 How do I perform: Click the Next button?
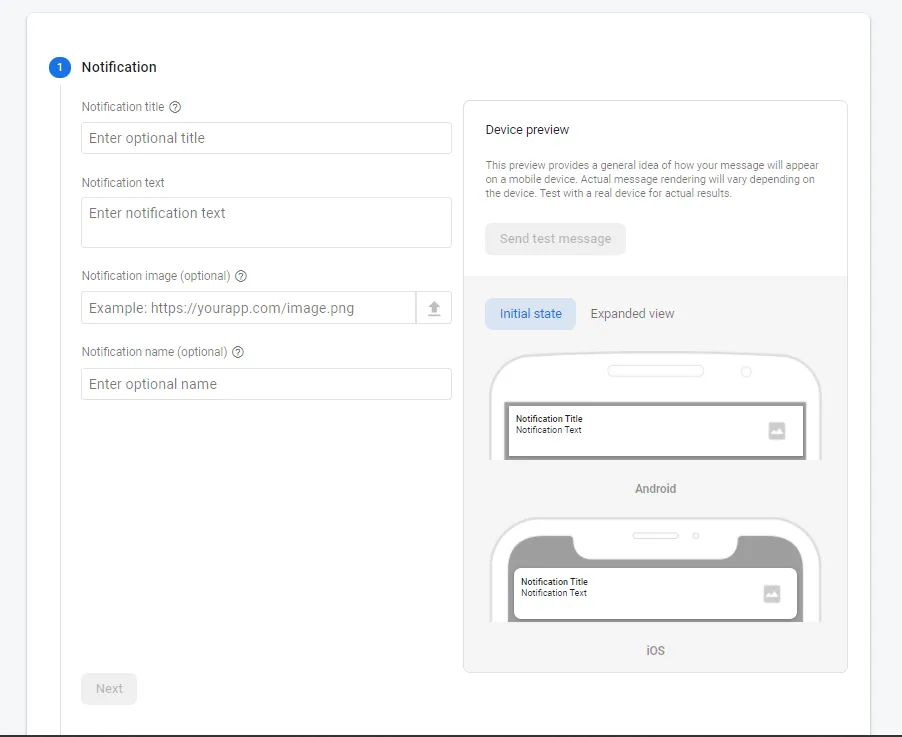[x=108, y=688]
